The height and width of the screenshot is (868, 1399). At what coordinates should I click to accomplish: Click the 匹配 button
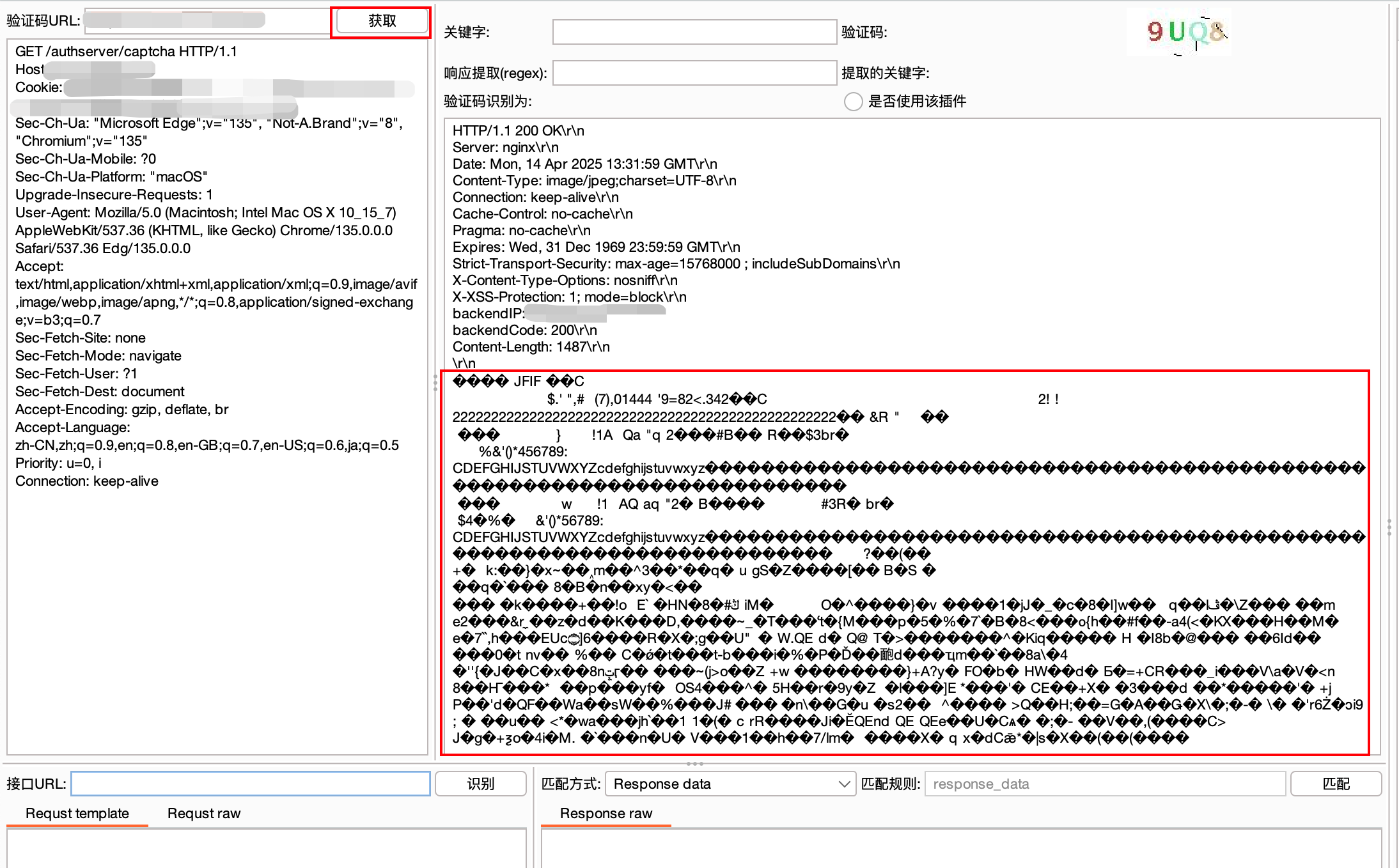coord(1336,784)
